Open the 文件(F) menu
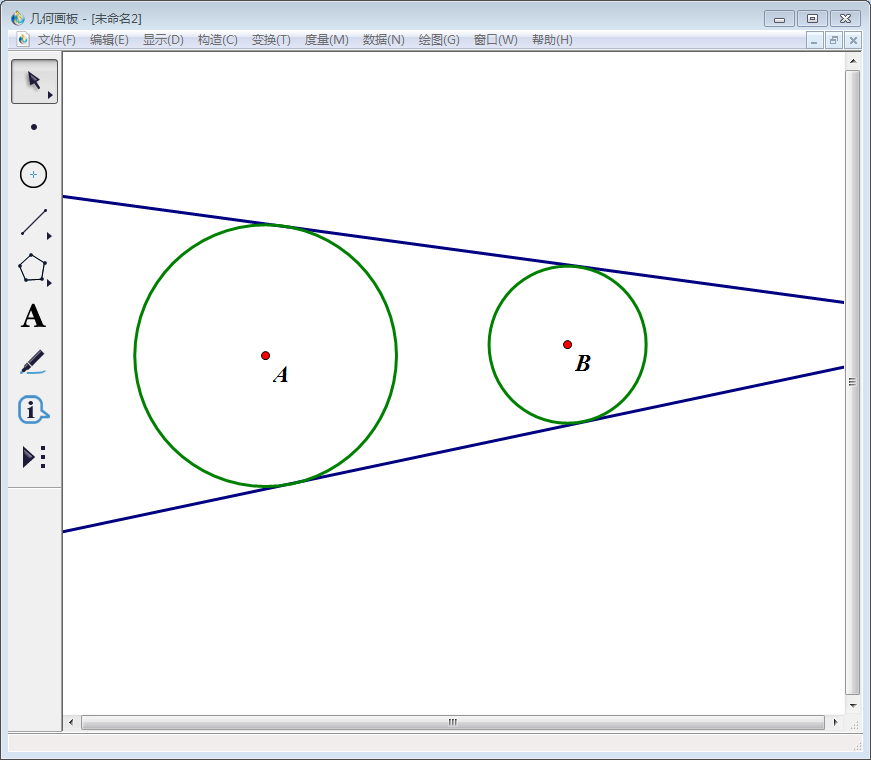 coord(56,40)
